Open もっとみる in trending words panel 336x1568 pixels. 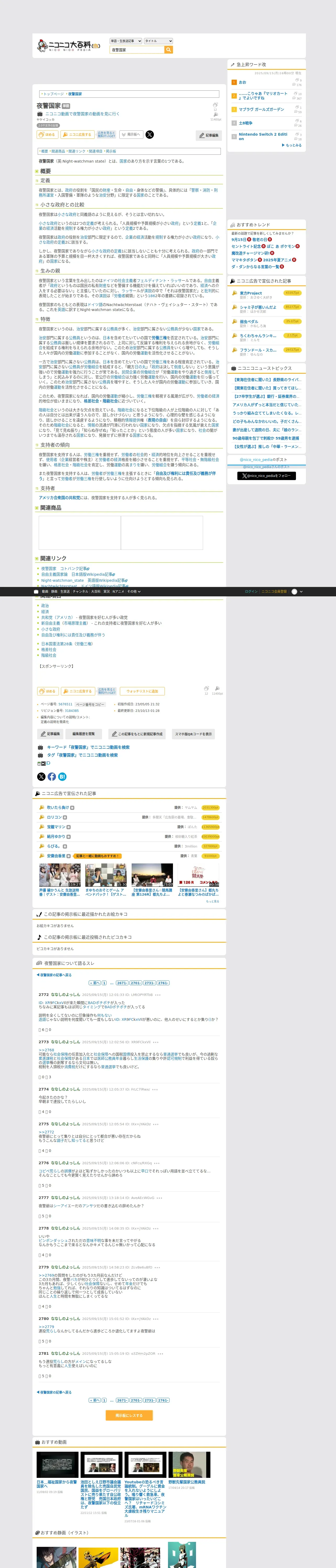coord(292,146)
